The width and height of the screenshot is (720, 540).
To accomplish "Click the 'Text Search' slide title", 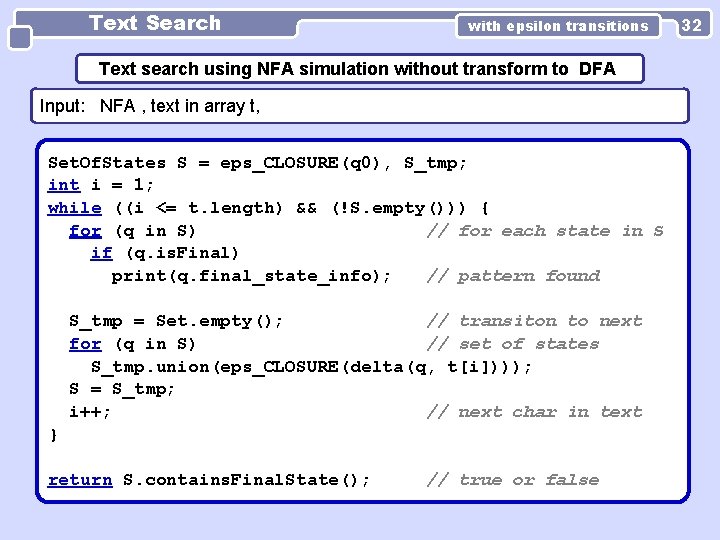I will pyautogui.click(x=155, y=23).
